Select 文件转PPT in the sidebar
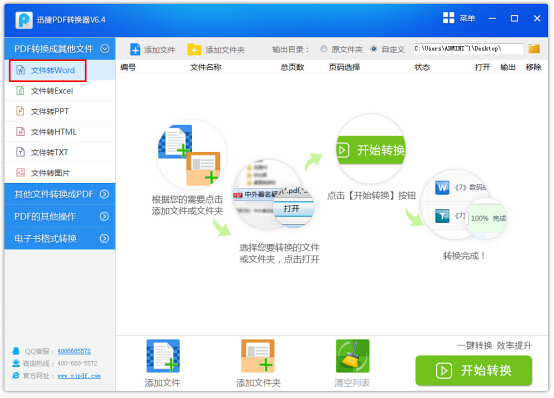Viewport: 554px width, 398px height. [60, 111]
